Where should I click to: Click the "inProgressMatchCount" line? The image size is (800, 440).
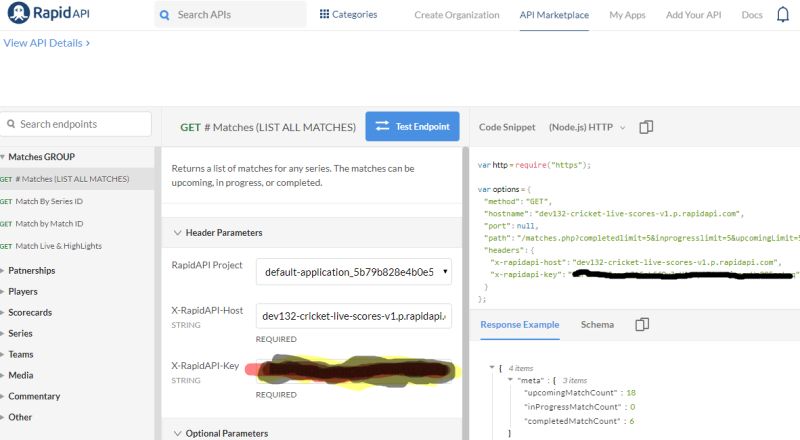(580, 407)
